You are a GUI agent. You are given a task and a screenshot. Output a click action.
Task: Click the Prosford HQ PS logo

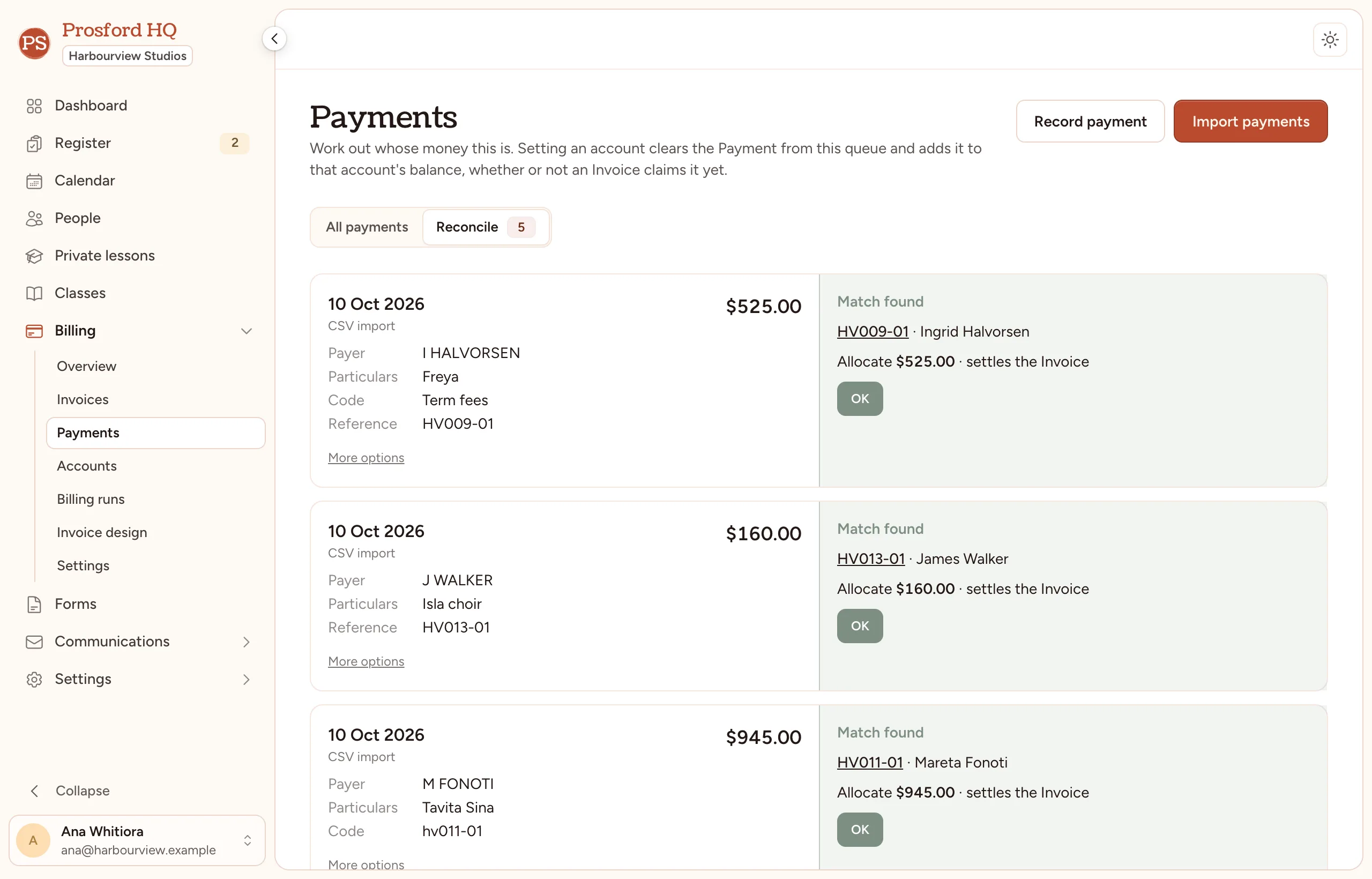coord(34,43)
